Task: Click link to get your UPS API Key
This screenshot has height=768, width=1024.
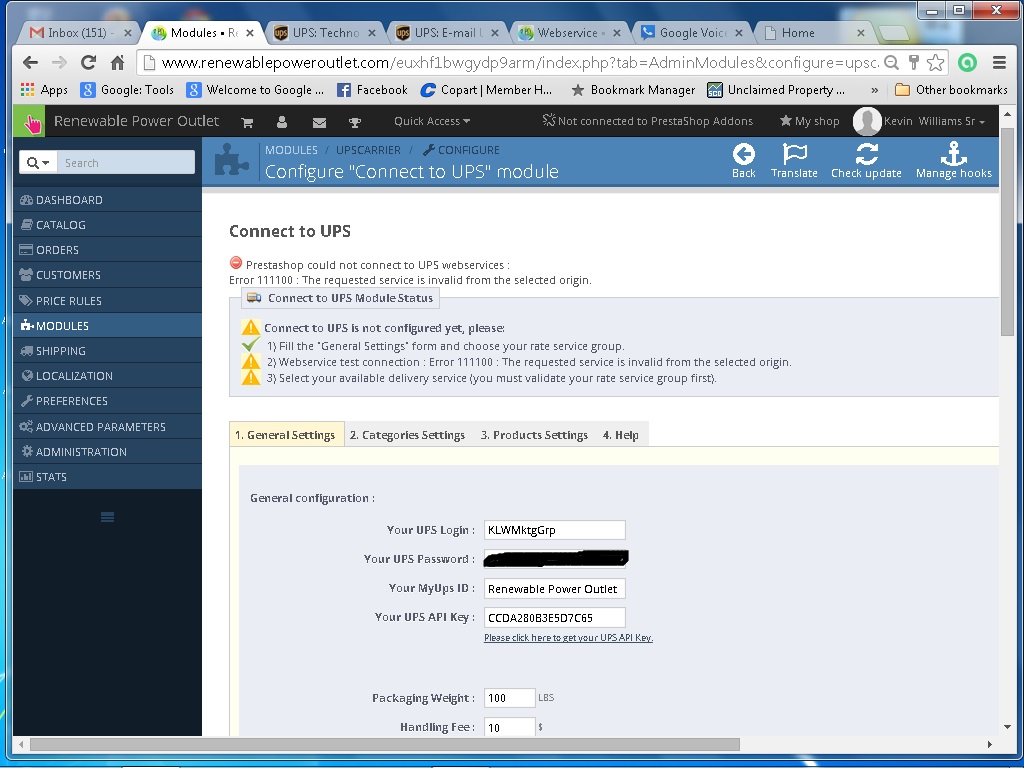Action: 568,637
